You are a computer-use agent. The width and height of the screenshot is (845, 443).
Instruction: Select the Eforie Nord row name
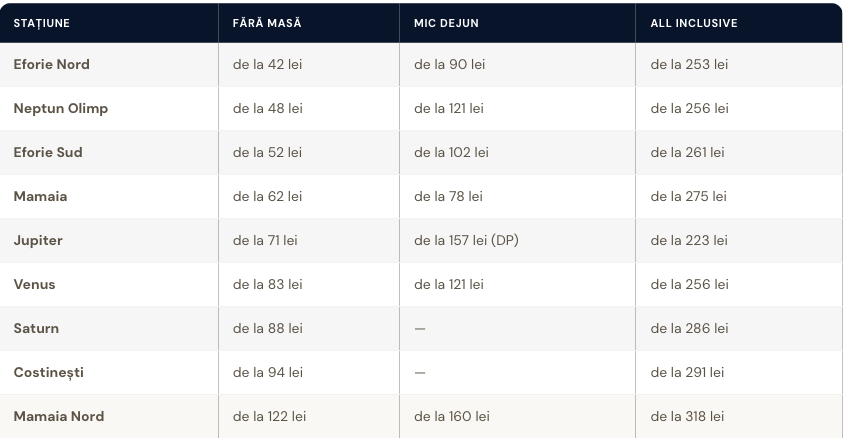pos(52,64)
